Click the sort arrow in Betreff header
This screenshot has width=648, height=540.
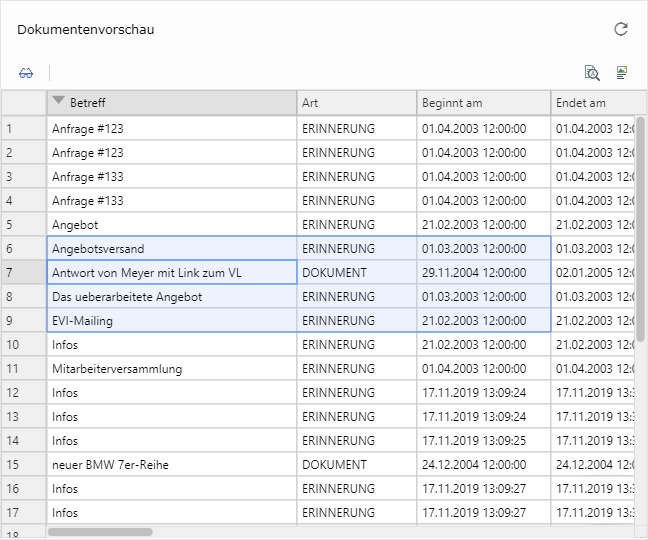click(58, 102)
